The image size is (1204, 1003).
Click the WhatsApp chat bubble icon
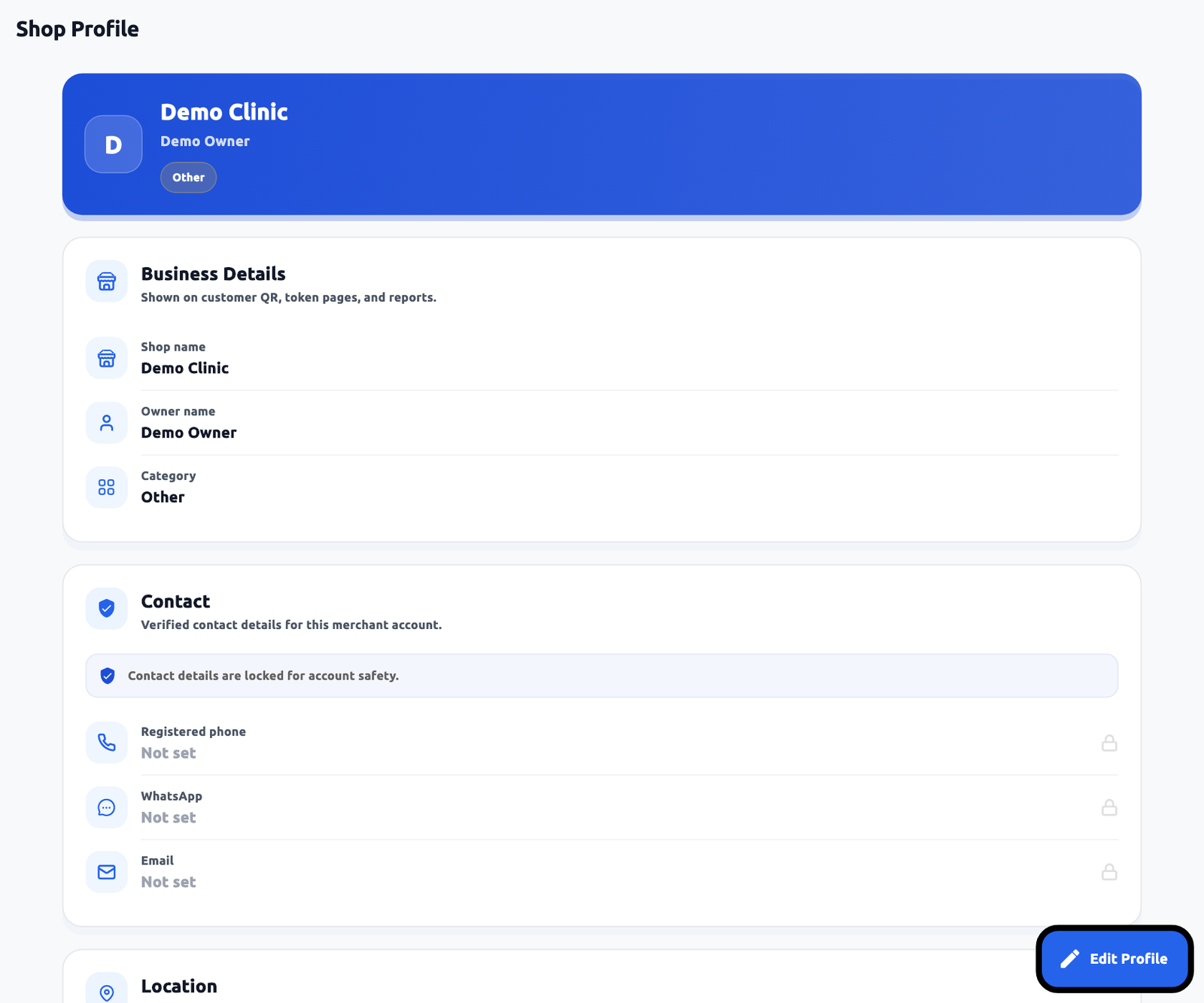pyautogui.click(x=107, y=807)
